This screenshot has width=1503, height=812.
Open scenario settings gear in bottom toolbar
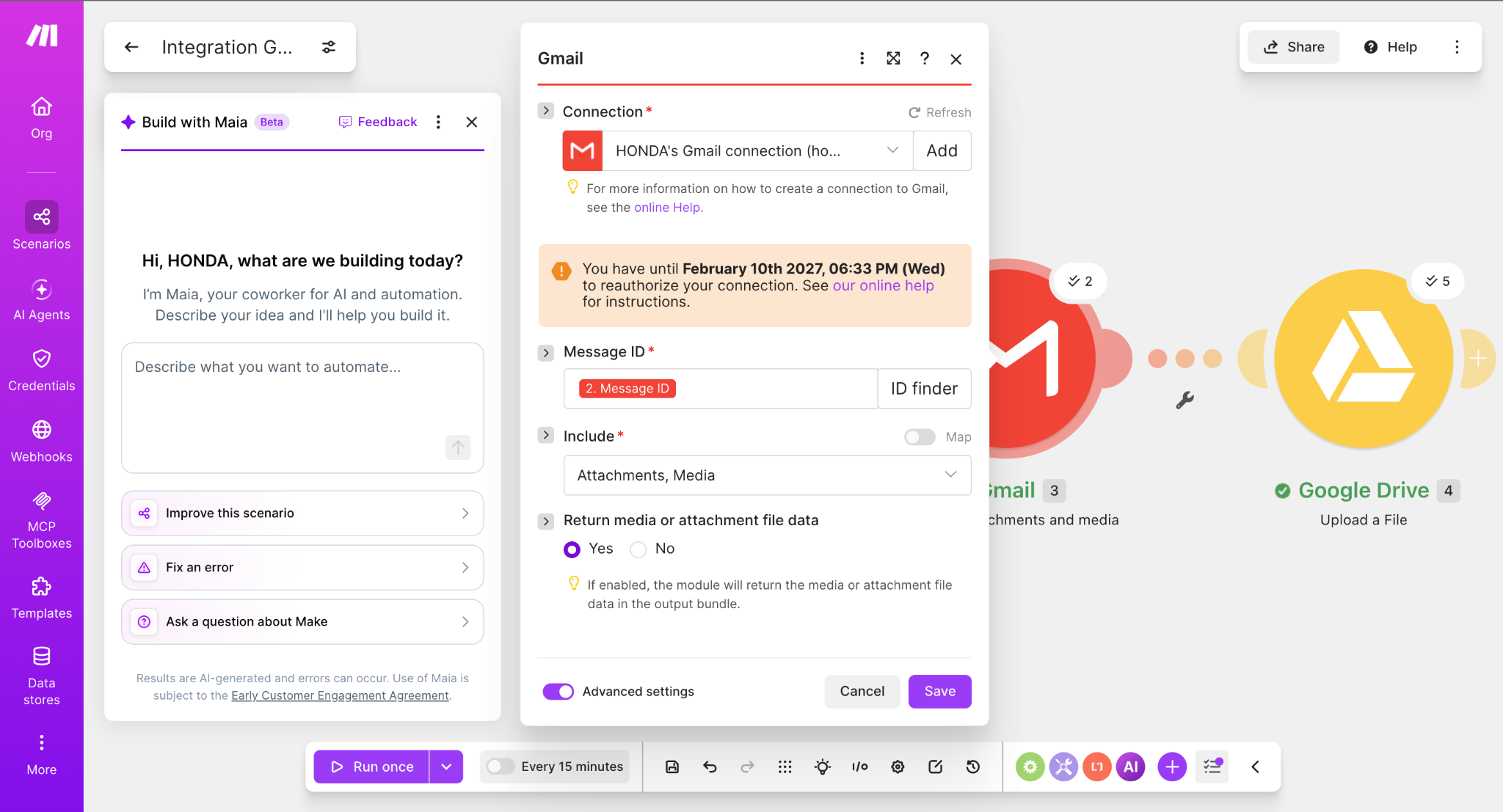coord(898,767)
